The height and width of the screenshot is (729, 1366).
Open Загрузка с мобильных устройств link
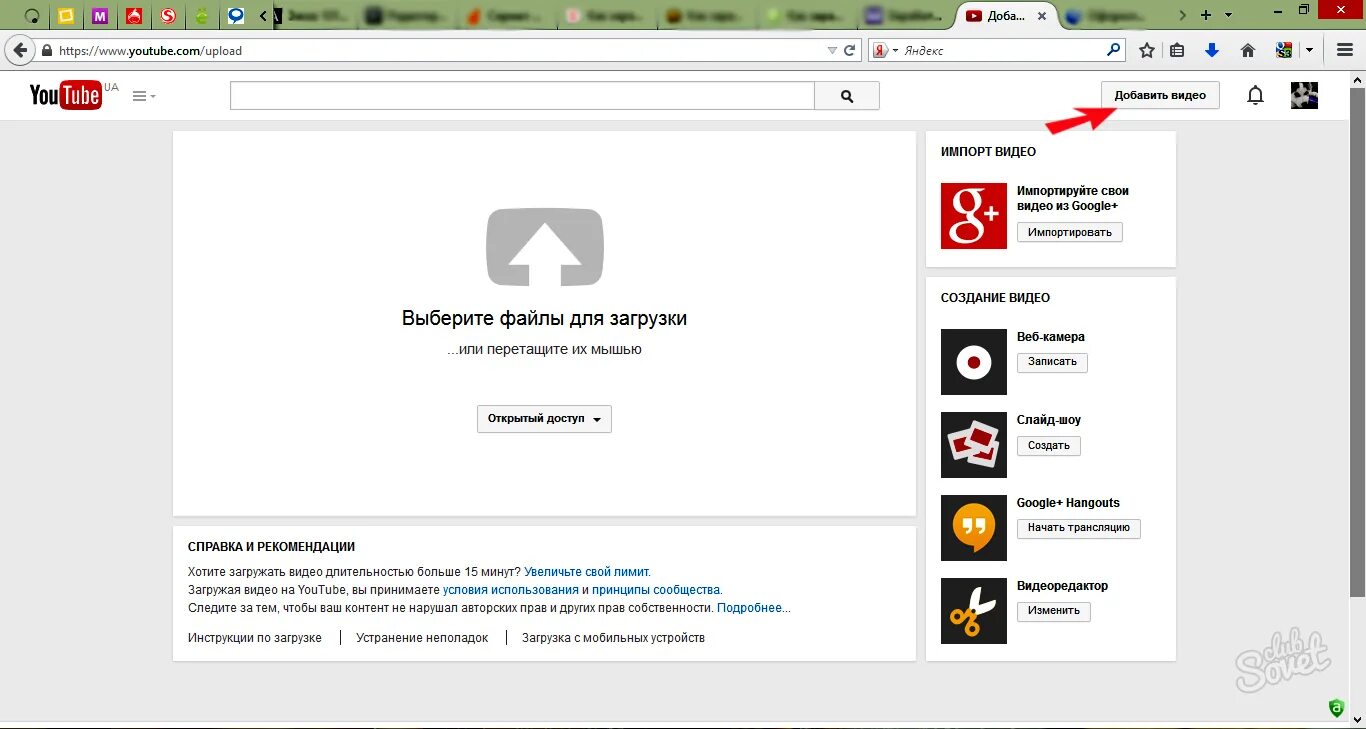click(x=613, y=638)
